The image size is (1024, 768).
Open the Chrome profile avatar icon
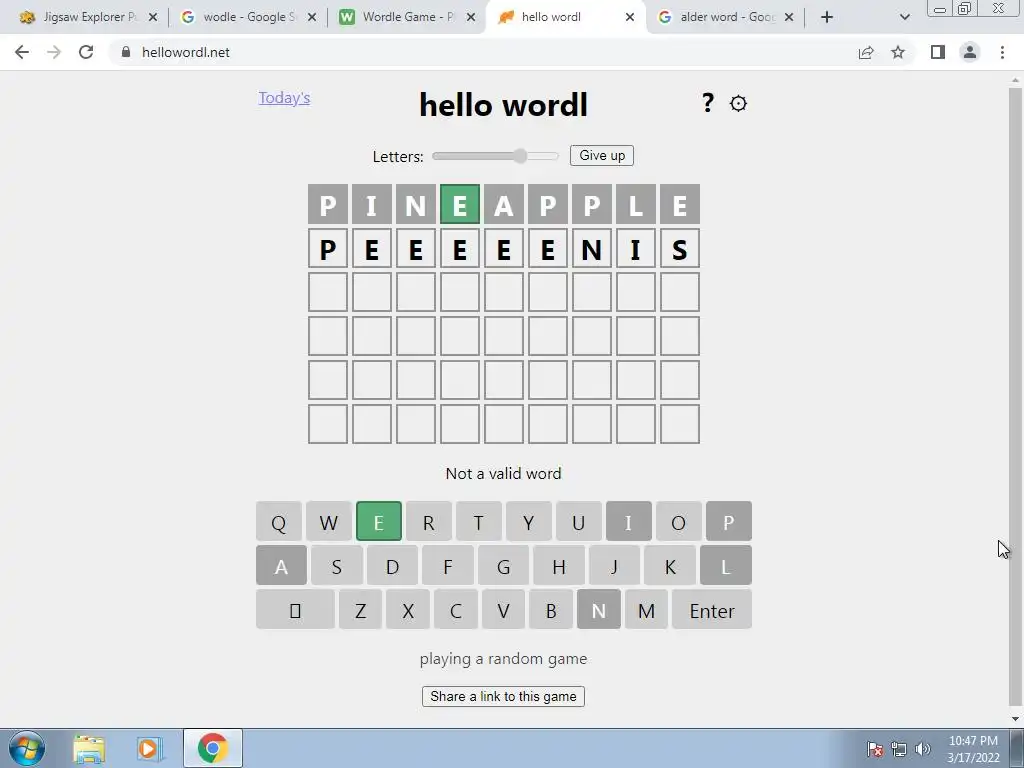click(970, 52)
